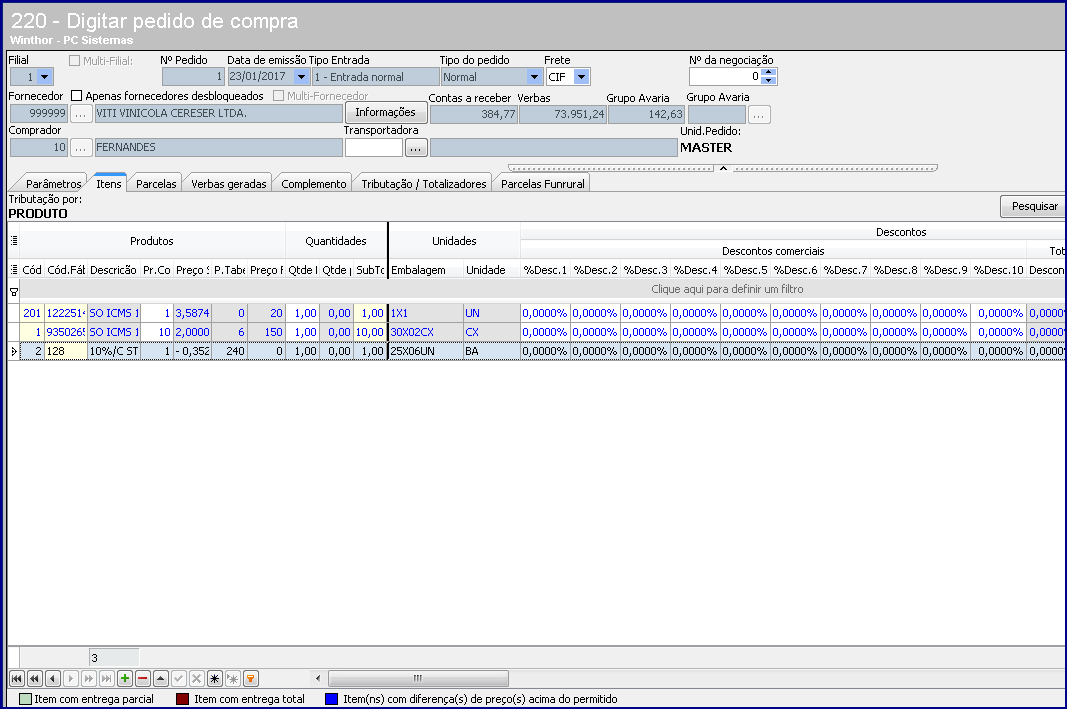Click row indicator arrow of item 128
Screen dimensions: 1067x709
coord(14,351)
